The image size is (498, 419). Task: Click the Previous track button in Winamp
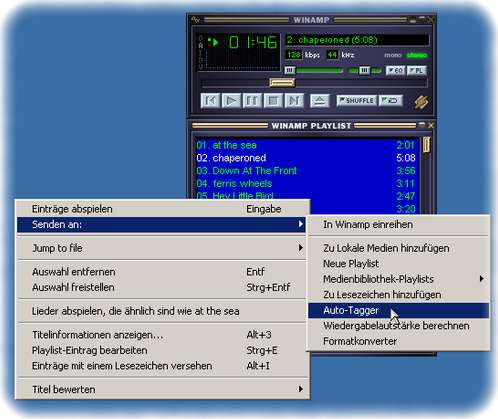click(x=210, y=100)
